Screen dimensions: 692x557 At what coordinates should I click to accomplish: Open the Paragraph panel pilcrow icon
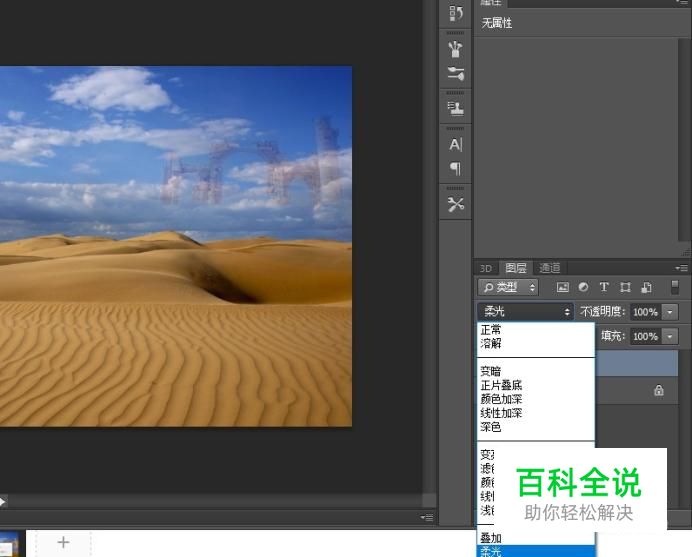[x=455, y=168]
